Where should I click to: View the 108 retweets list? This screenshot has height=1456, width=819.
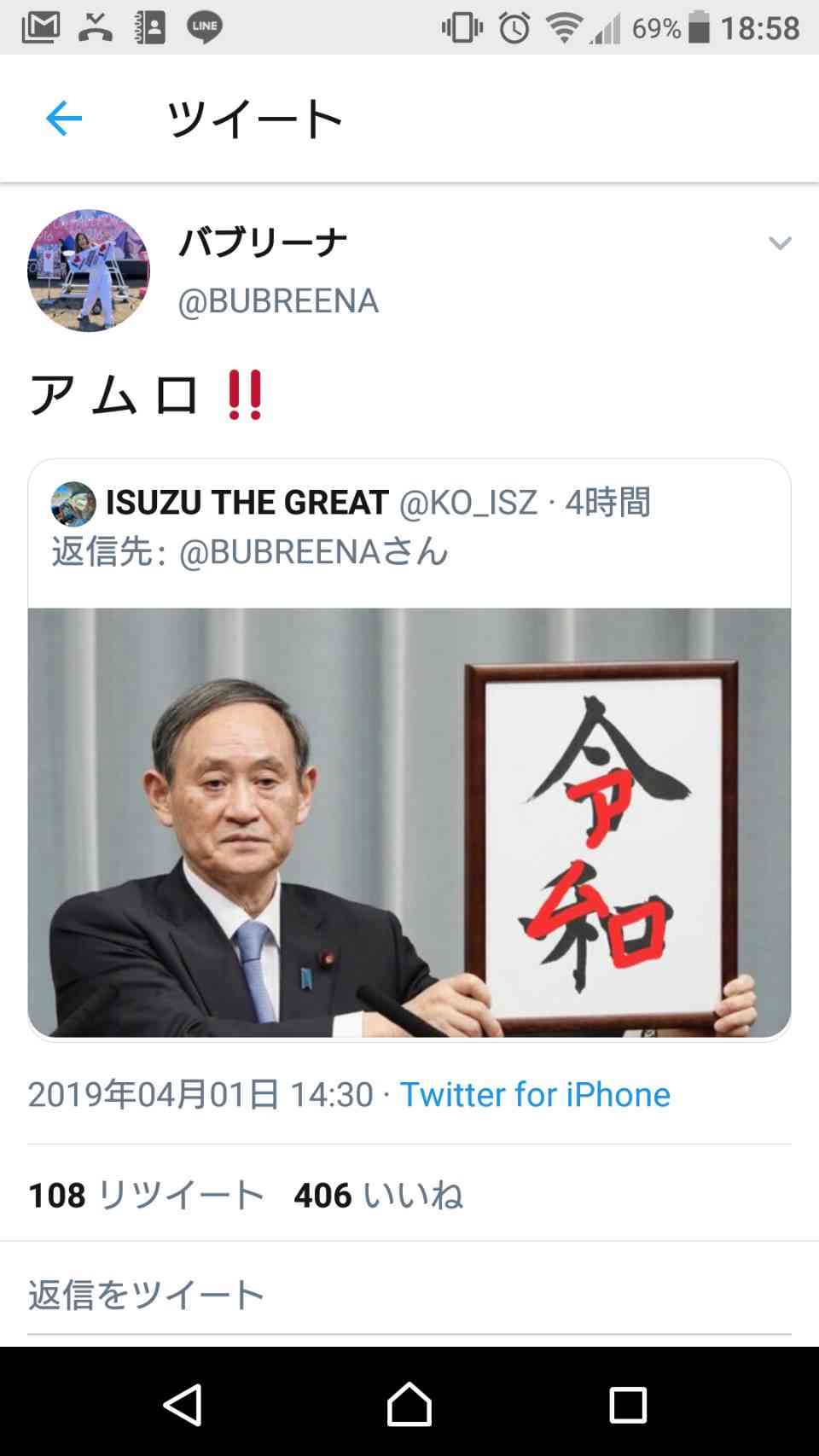pyautogui.click(x=146, y=1195)
